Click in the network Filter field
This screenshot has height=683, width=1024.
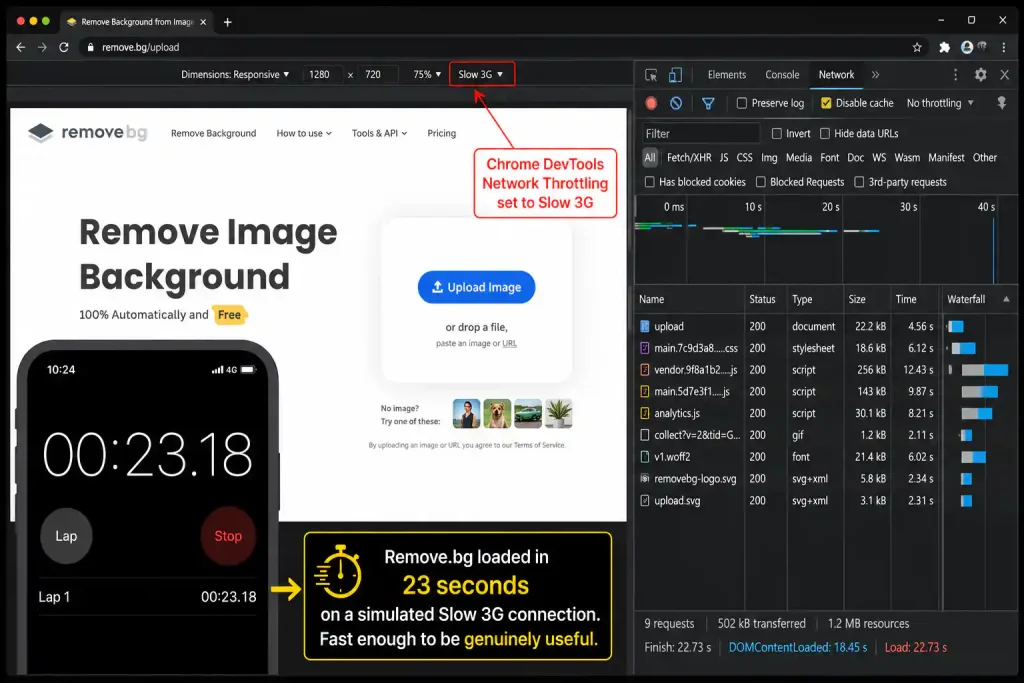pyautogui.click(x=701, y=133)
